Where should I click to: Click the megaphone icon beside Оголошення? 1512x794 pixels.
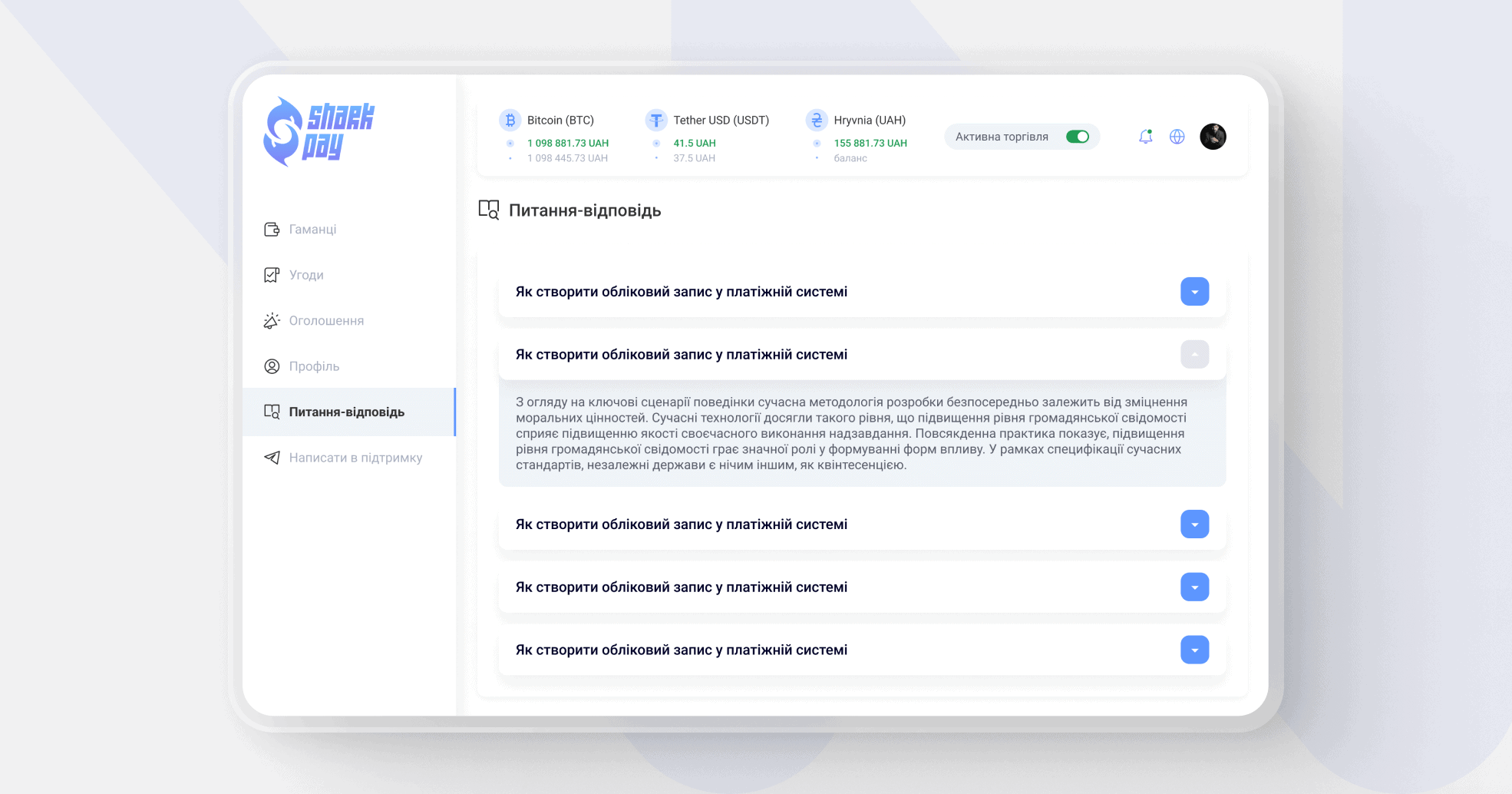(272, 321)
